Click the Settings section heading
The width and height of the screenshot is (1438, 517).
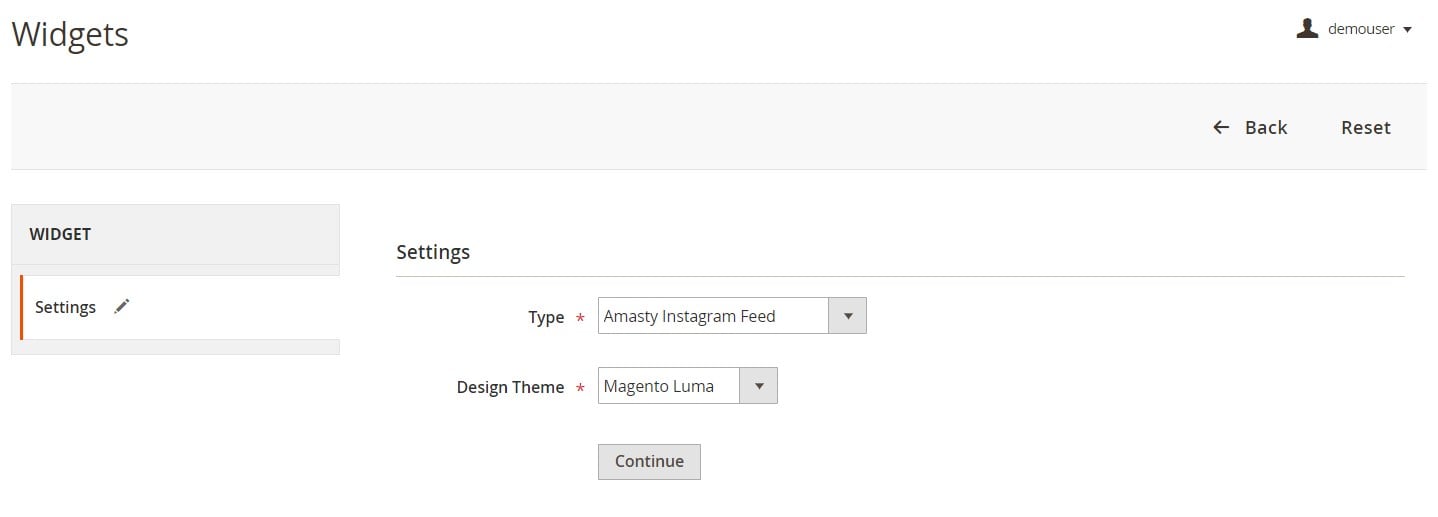pyautogui.click(x=433, y=252)
